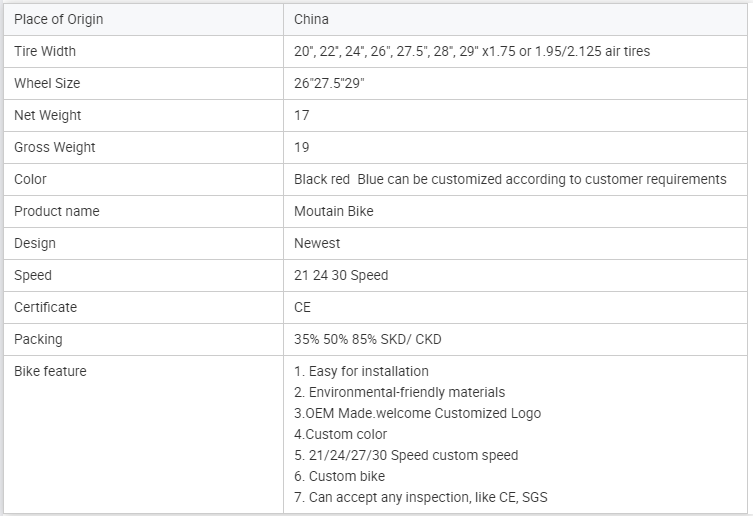This screenshot has width=753, height=516.
Task: Click the "Net Weight" label
Action: [x=48, y=115]
